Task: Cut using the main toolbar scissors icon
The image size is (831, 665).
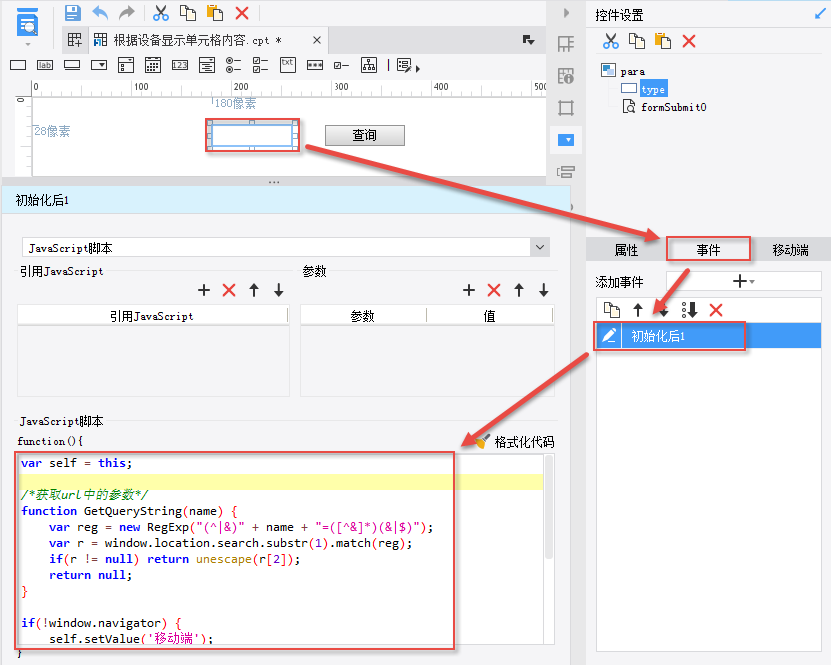Action: [x=161, y=13]
